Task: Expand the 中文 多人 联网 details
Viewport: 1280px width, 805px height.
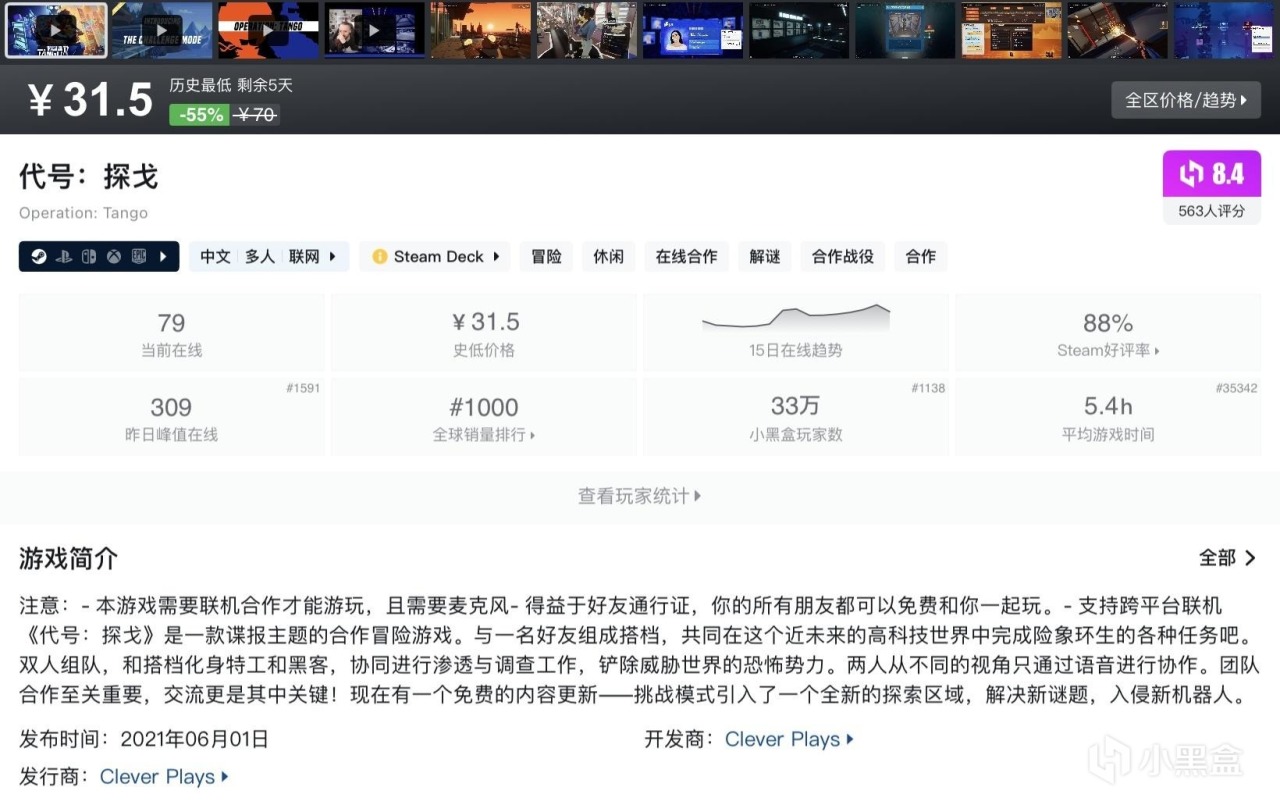Action: 269,257
